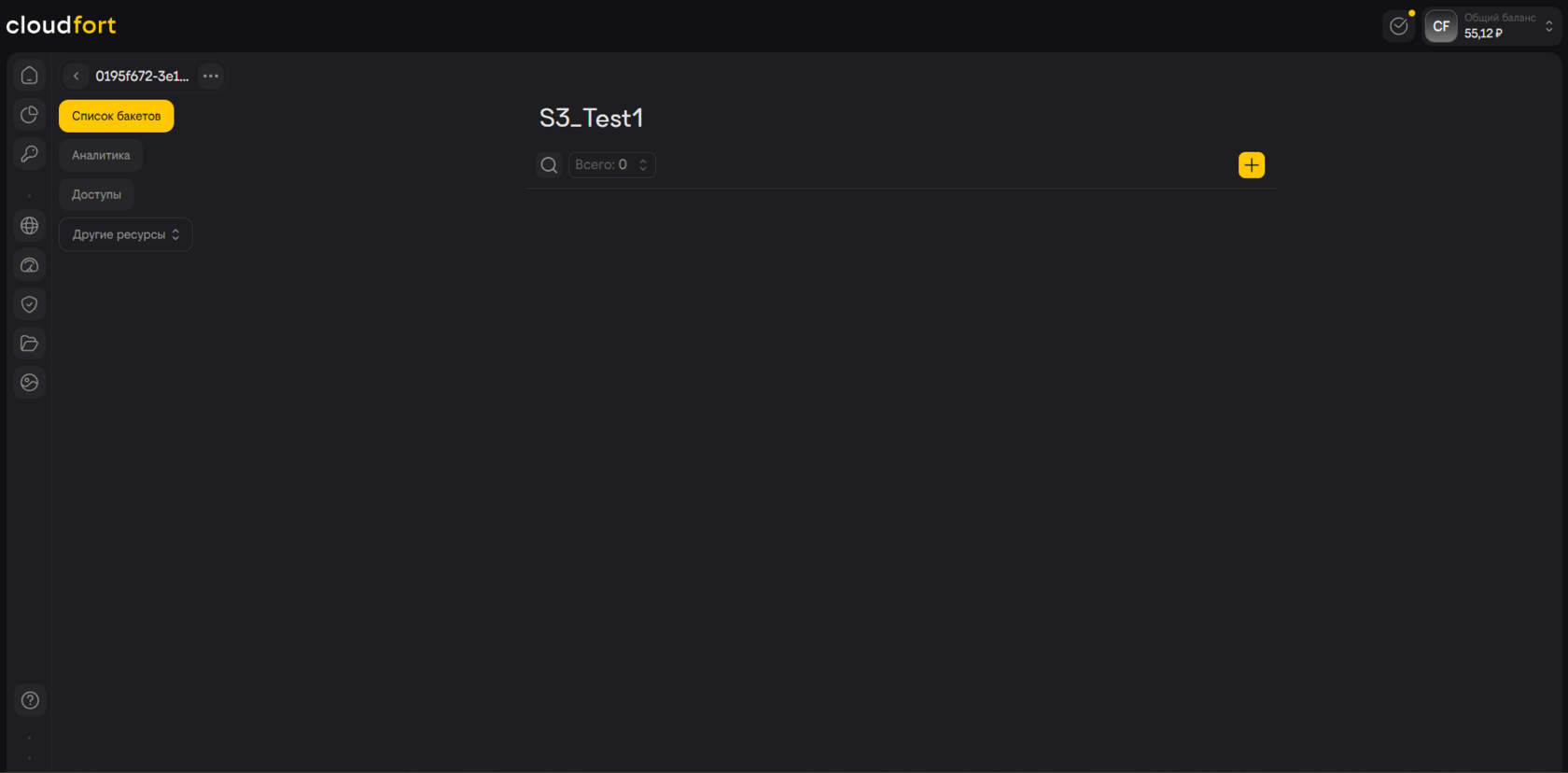Open the help question mark icon
The image size is (1568, 773).
click(x=30, y=700)
